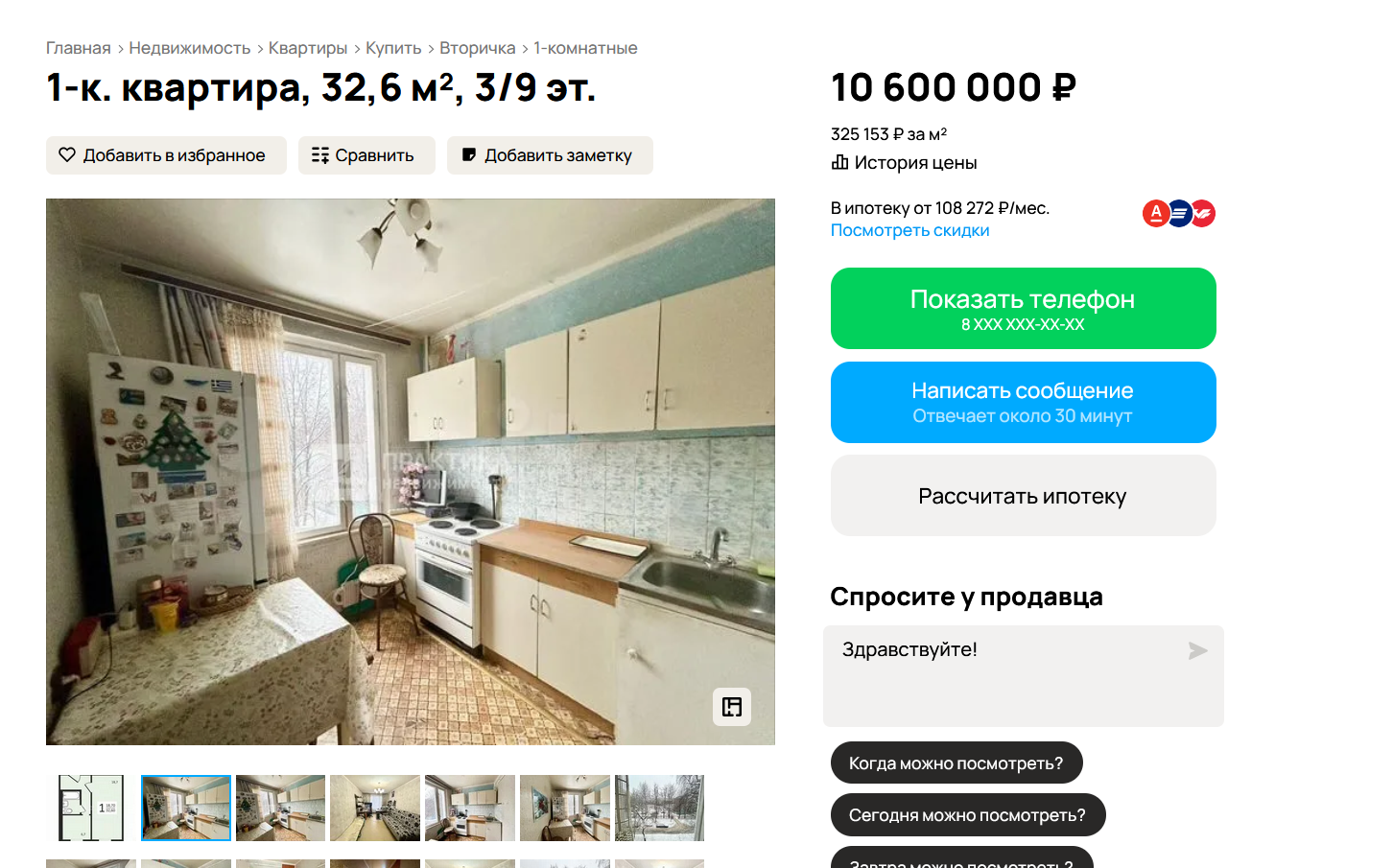Open Вторичка breadcrumb link
This screenshot has width=1393, height=868.
coord(478,48)
